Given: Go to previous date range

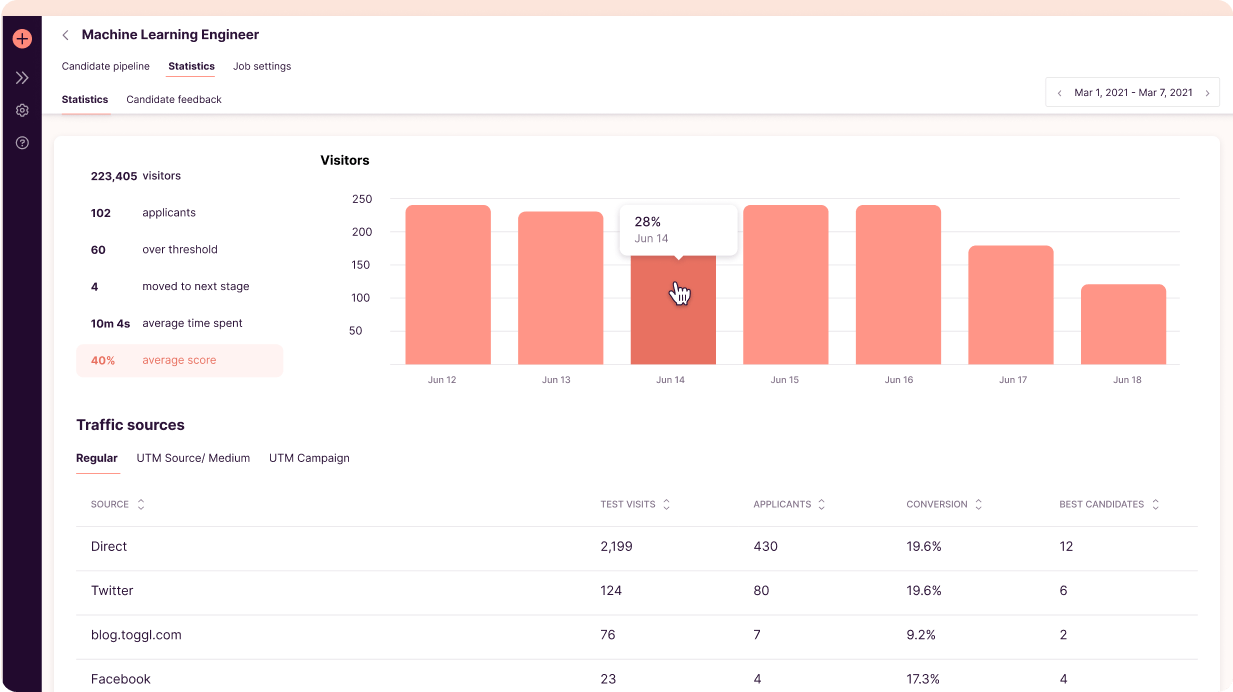Looking at the screenshot, I should pos(1060,93).
